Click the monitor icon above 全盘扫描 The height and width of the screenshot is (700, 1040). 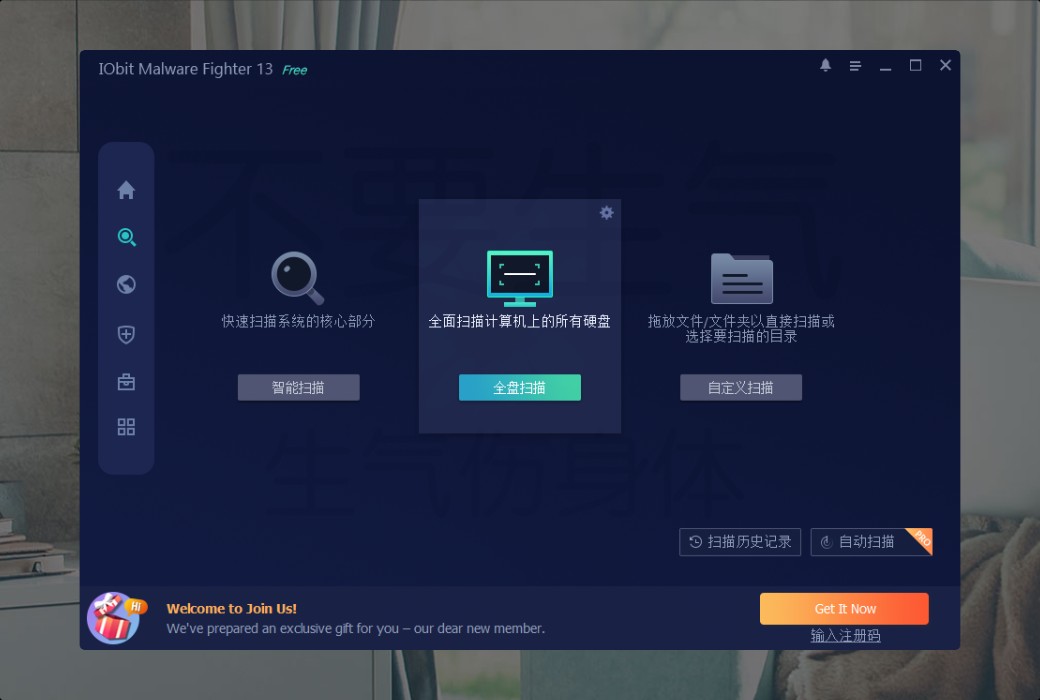[519, 276]
